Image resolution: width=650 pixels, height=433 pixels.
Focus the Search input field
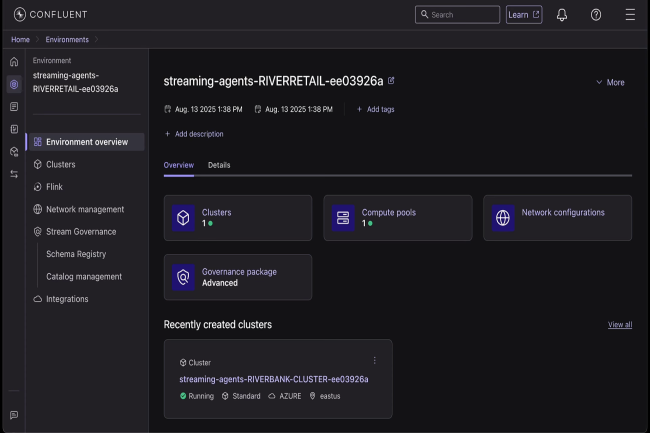458,15
